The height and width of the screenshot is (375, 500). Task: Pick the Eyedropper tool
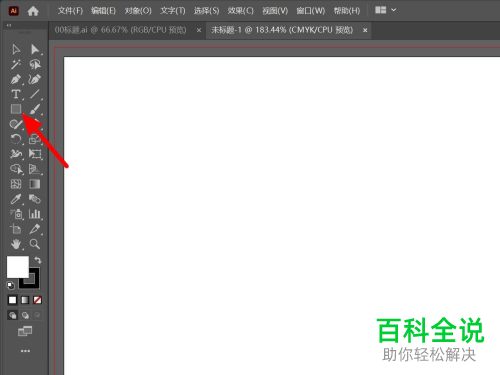click(16, 199)
